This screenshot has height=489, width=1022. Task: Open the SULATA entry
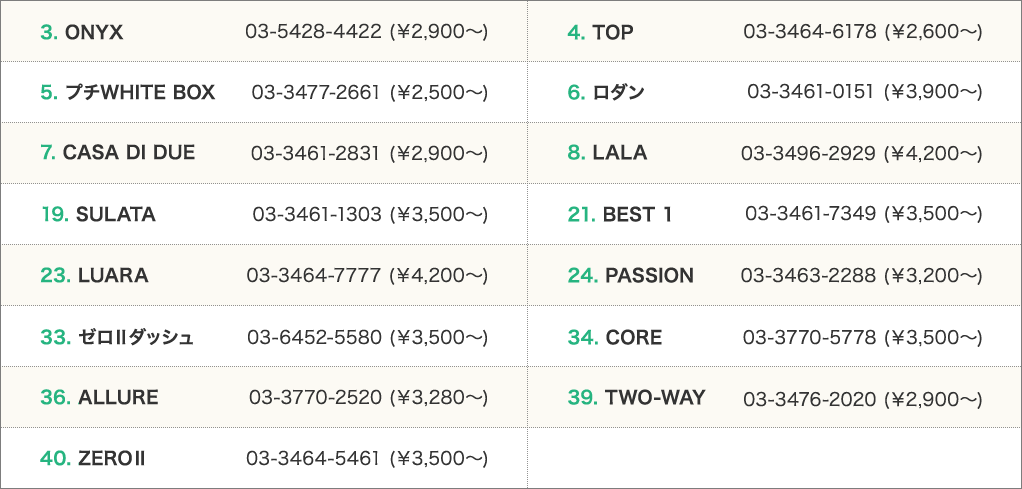[115, 214]
